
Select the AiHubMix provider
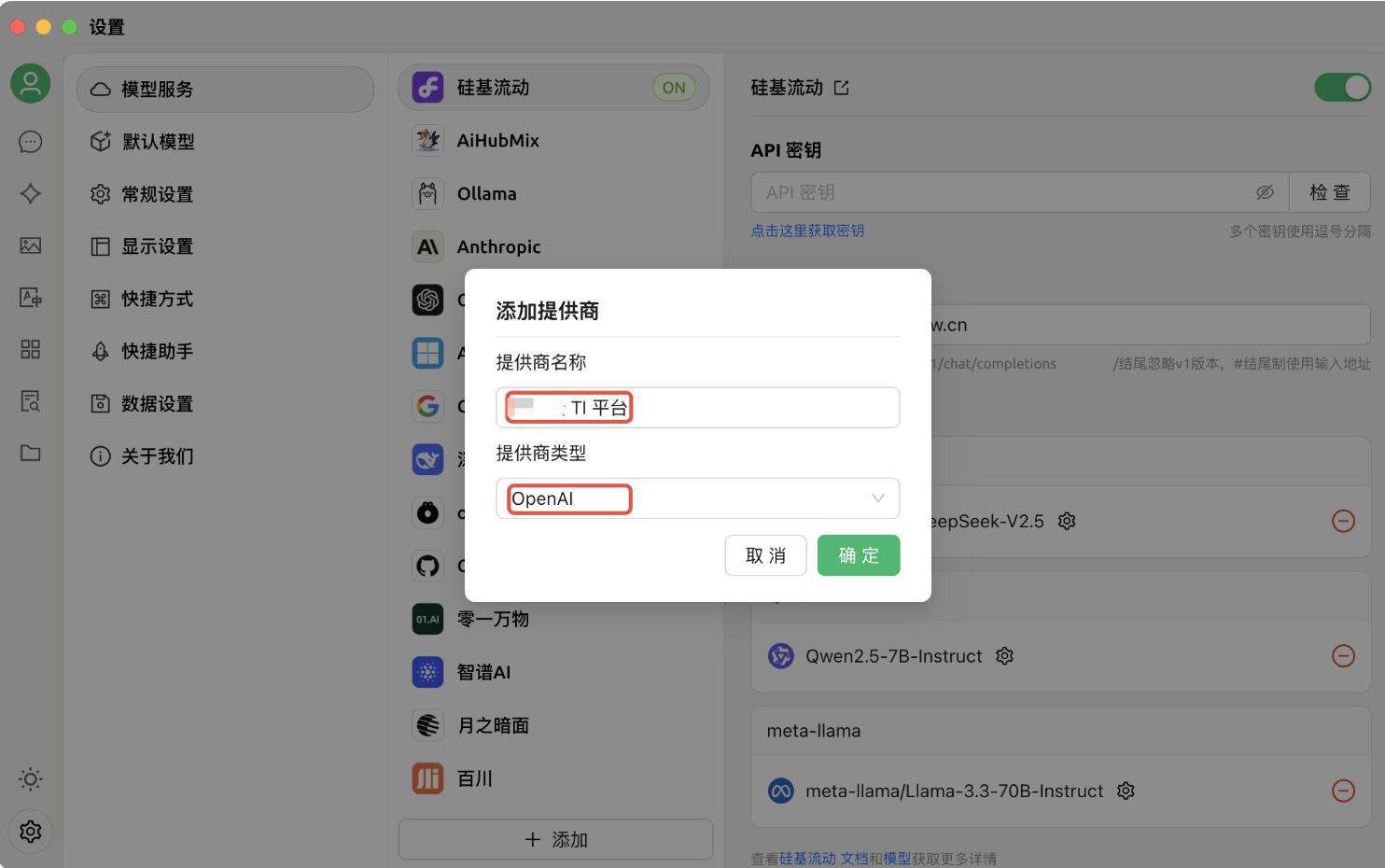click(554, 141)
